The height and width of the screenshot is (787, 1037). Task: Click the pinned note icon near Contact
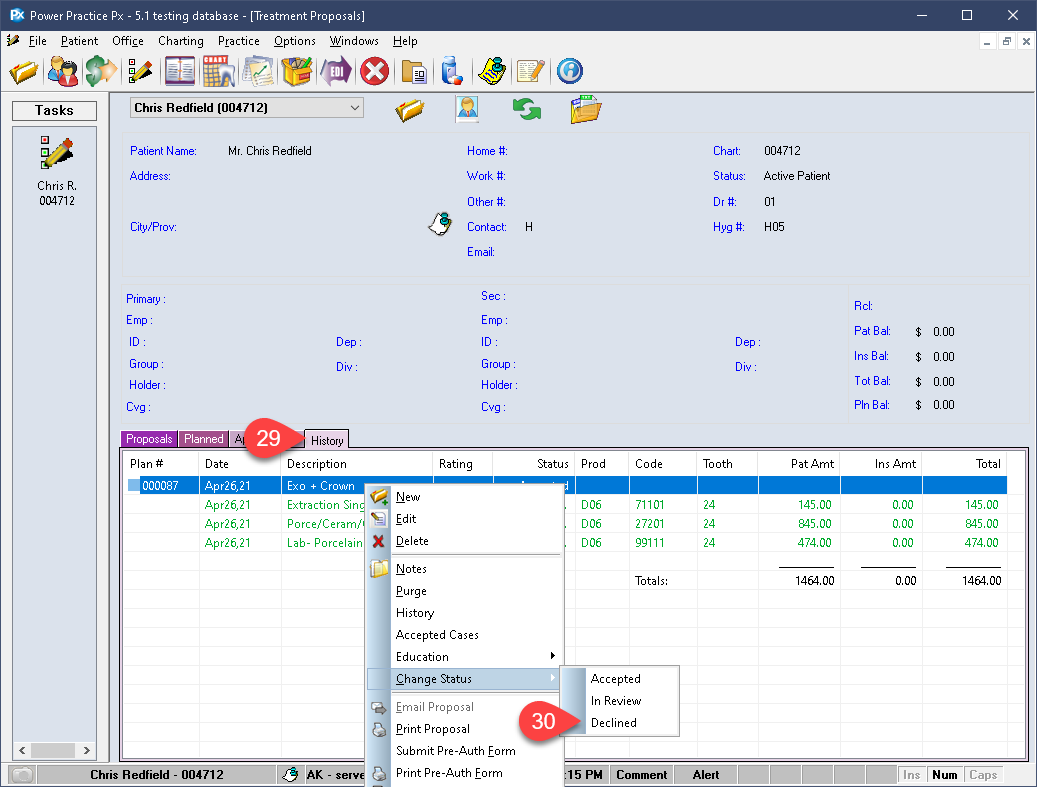[440, 224]
